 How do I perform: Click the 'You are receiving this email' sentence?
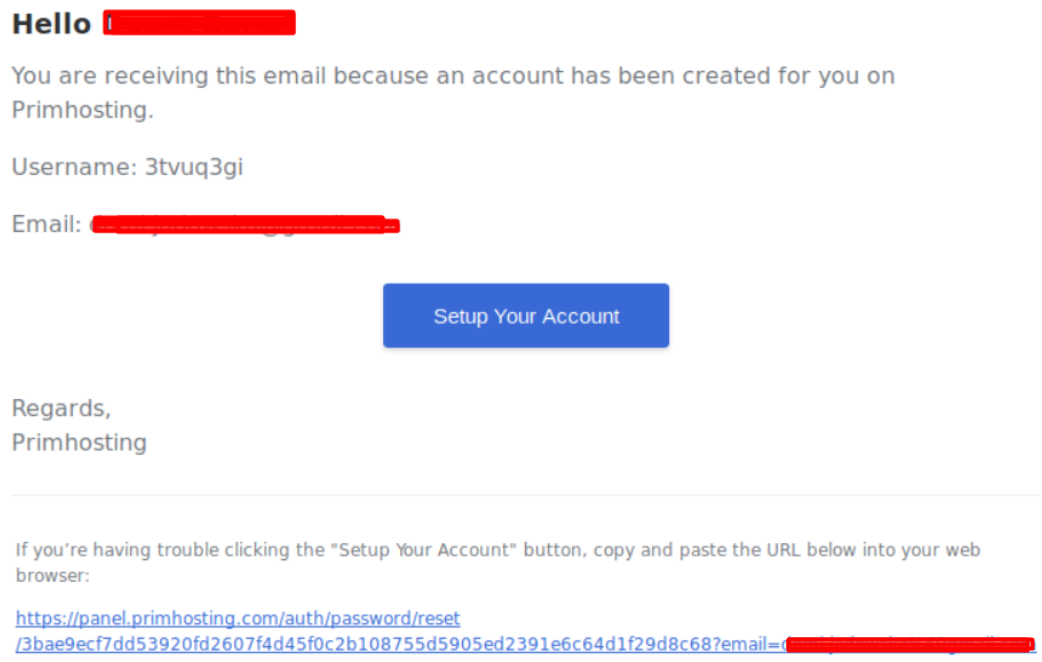coord(453,92)
